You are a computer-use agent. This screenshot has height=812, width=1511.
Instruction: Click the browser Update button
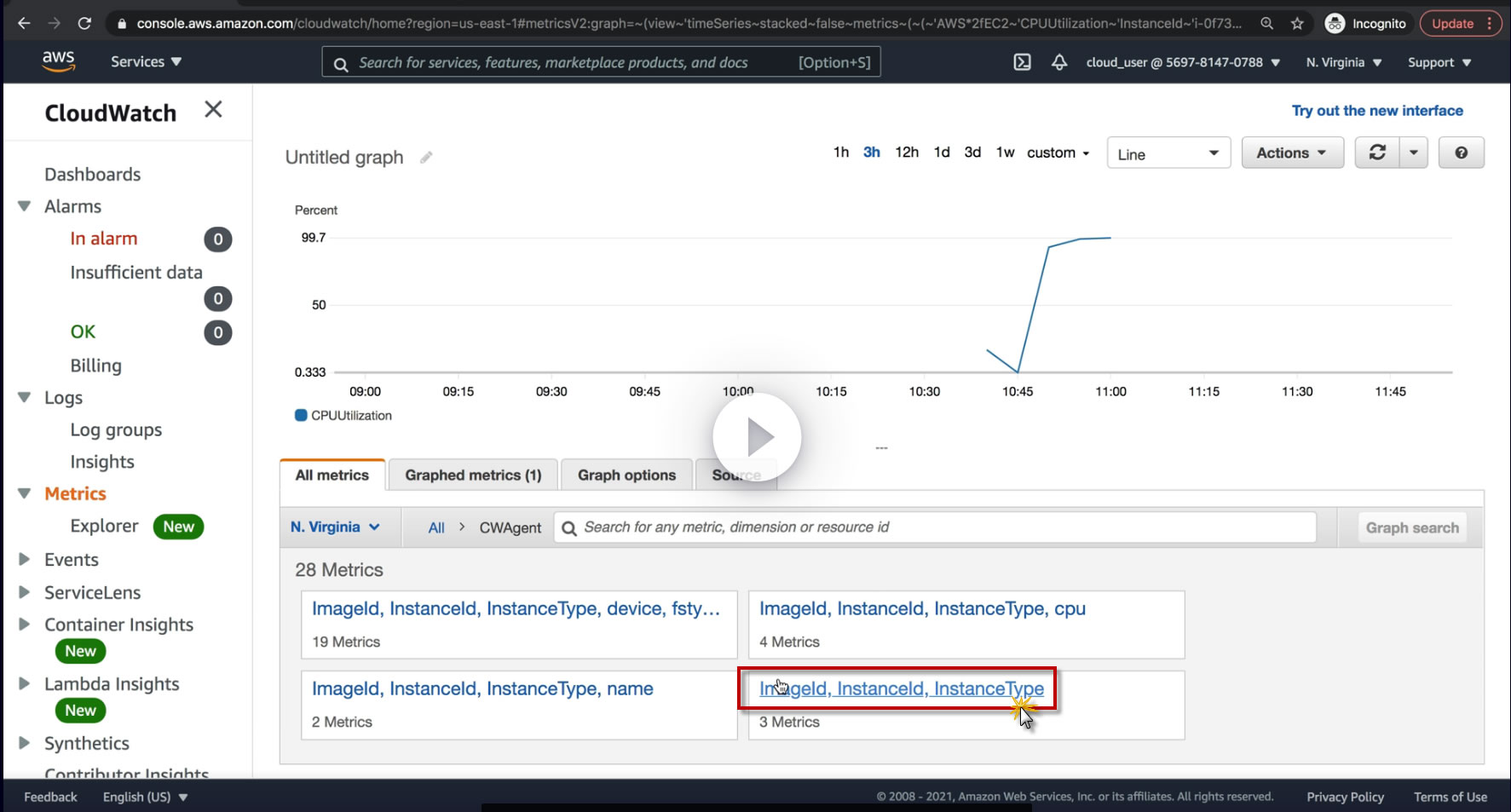pyautogui.click(x=1461, y=23)
